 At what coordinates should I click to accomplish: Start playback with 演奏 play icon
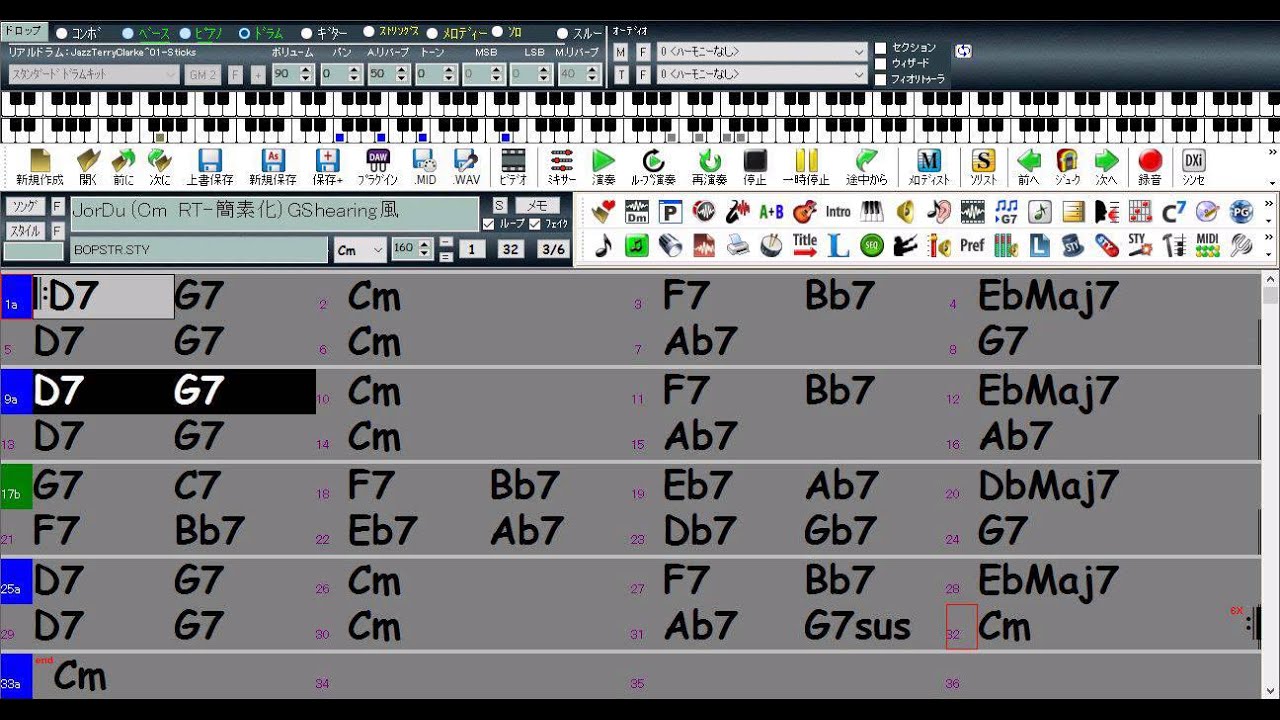604,167
